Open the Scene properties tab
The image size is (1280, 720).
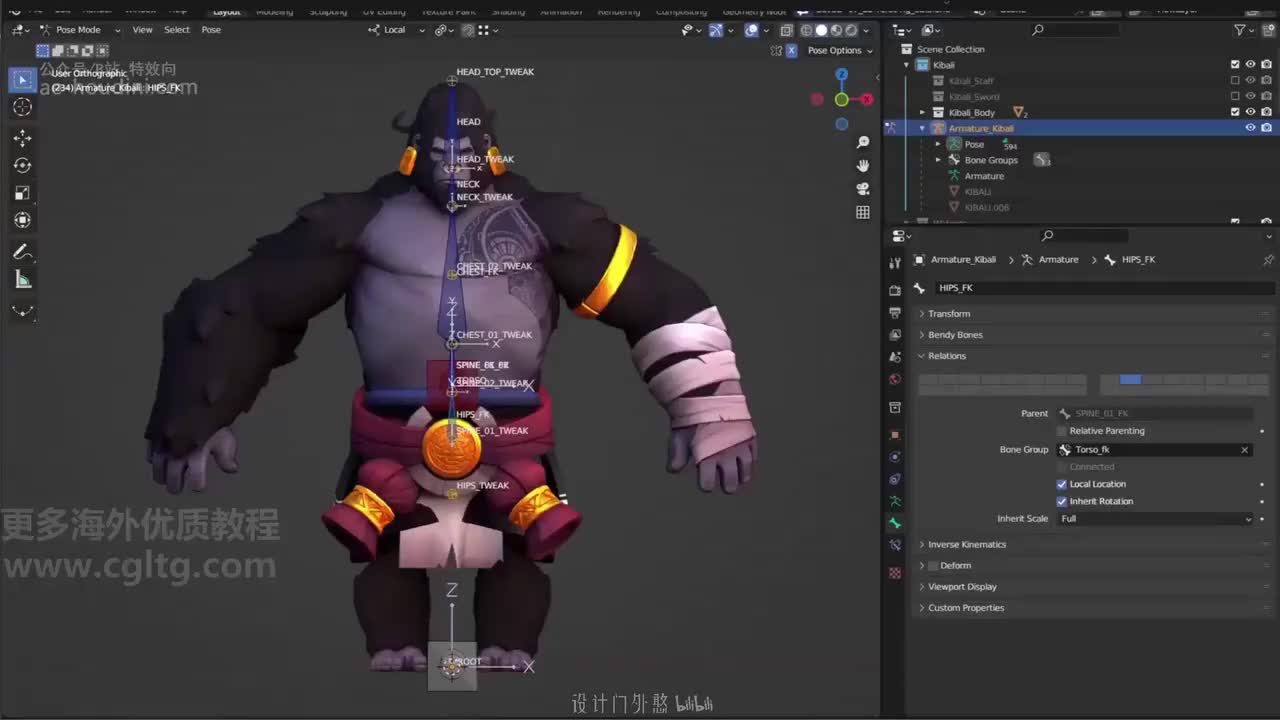[x=895, y=356]
